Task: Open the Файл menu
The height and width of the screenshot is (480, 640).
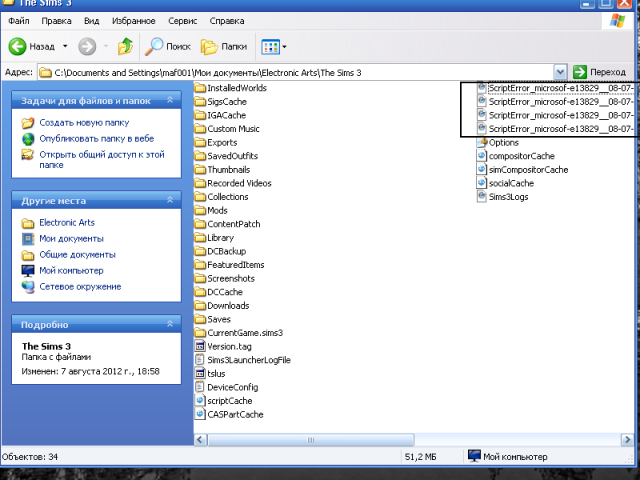Action: (18, 20)
